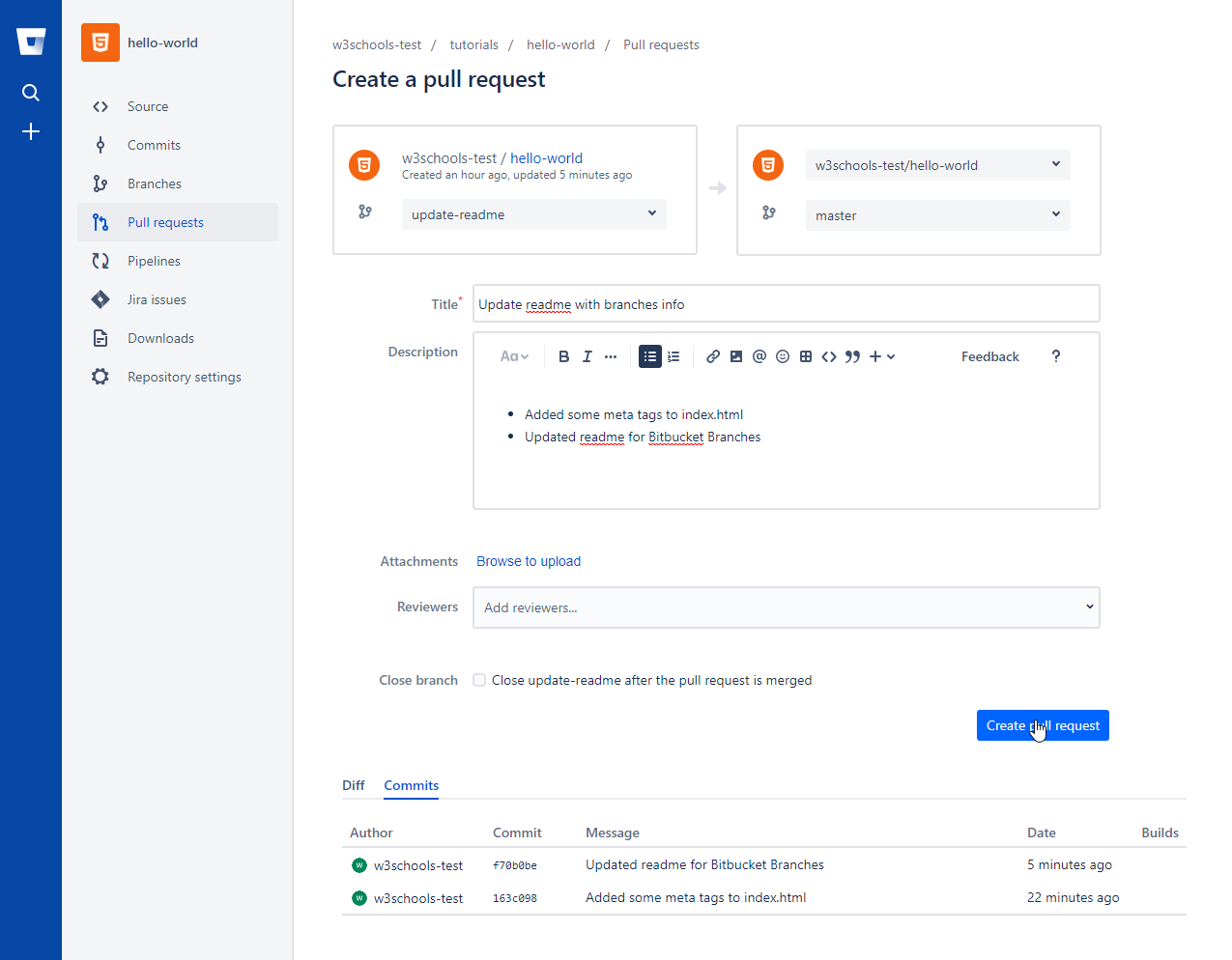Open the w3schools-test/hello-world destination repository dropdown
The height and width of the screenshot is (960, 1232).
coord(938,165)
